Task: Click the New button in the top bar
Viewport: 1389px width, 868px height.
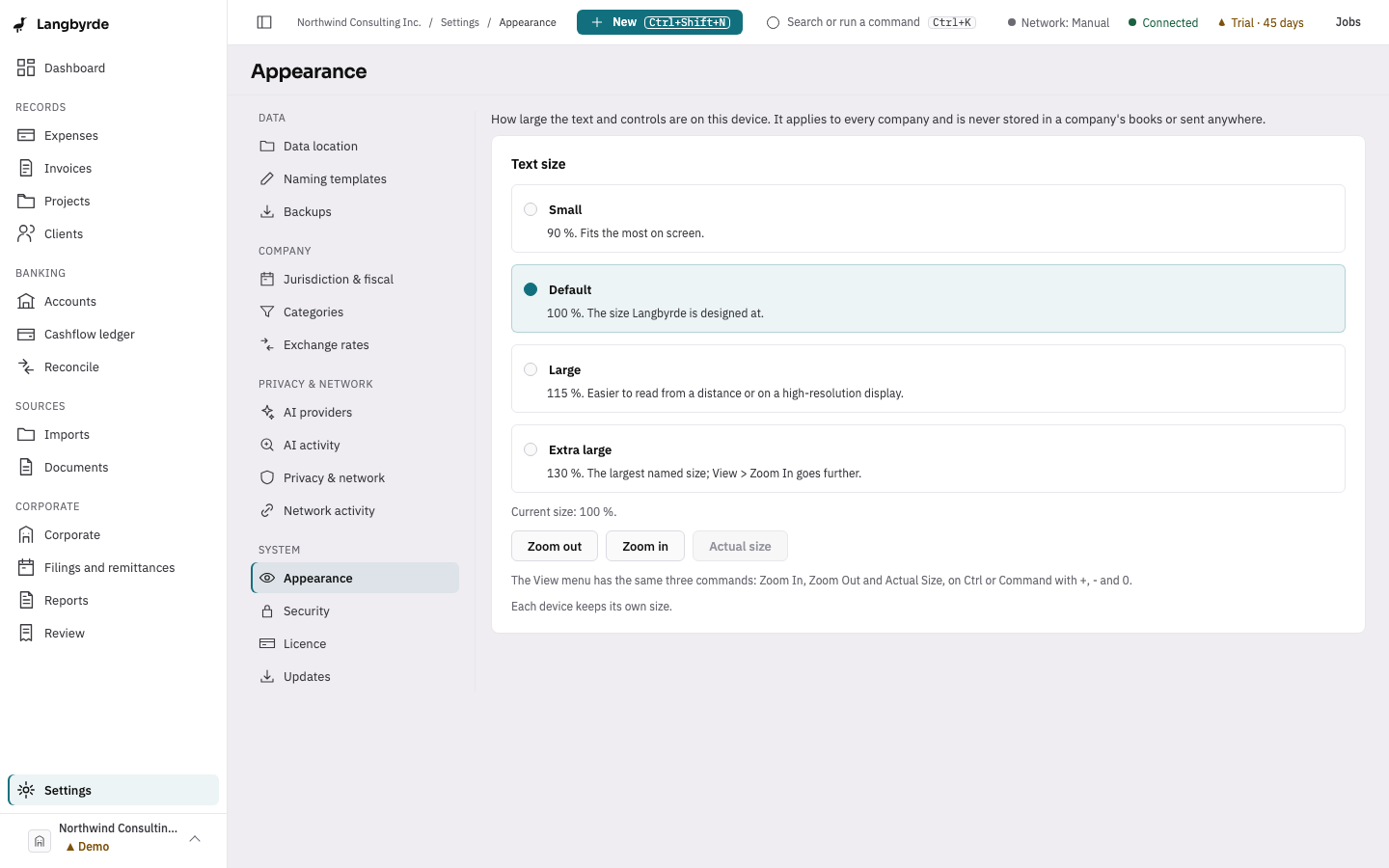Action: [660, 22]
